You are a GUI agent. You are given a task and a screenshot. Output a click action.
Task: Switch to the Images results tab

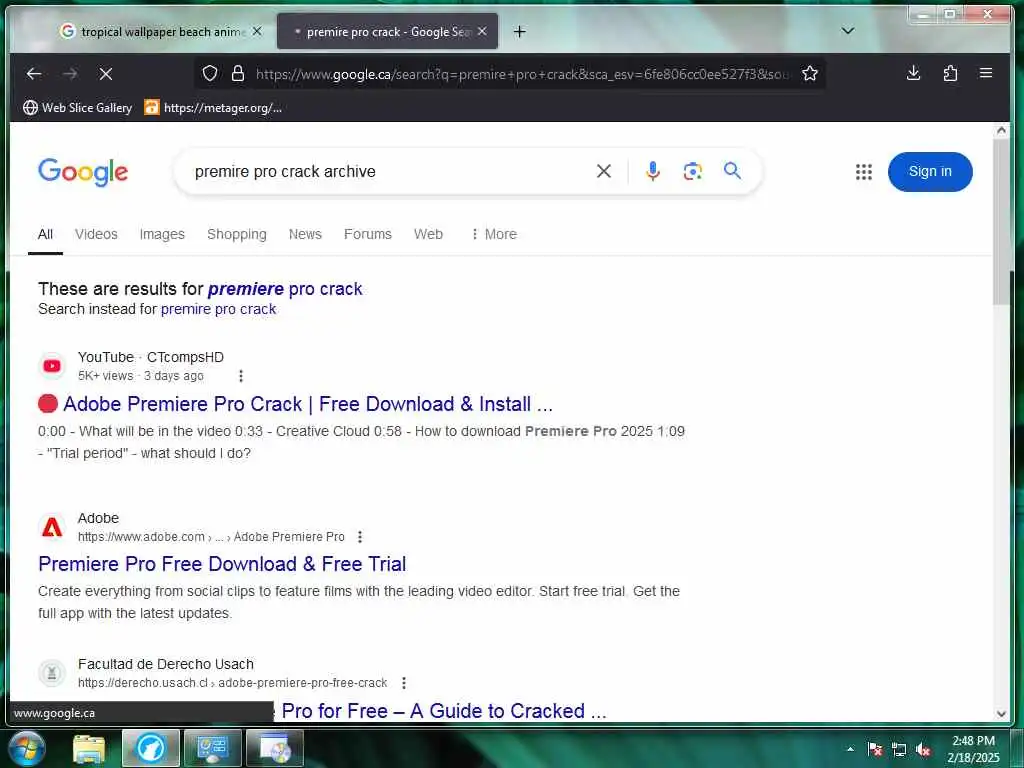click(162, 234)
